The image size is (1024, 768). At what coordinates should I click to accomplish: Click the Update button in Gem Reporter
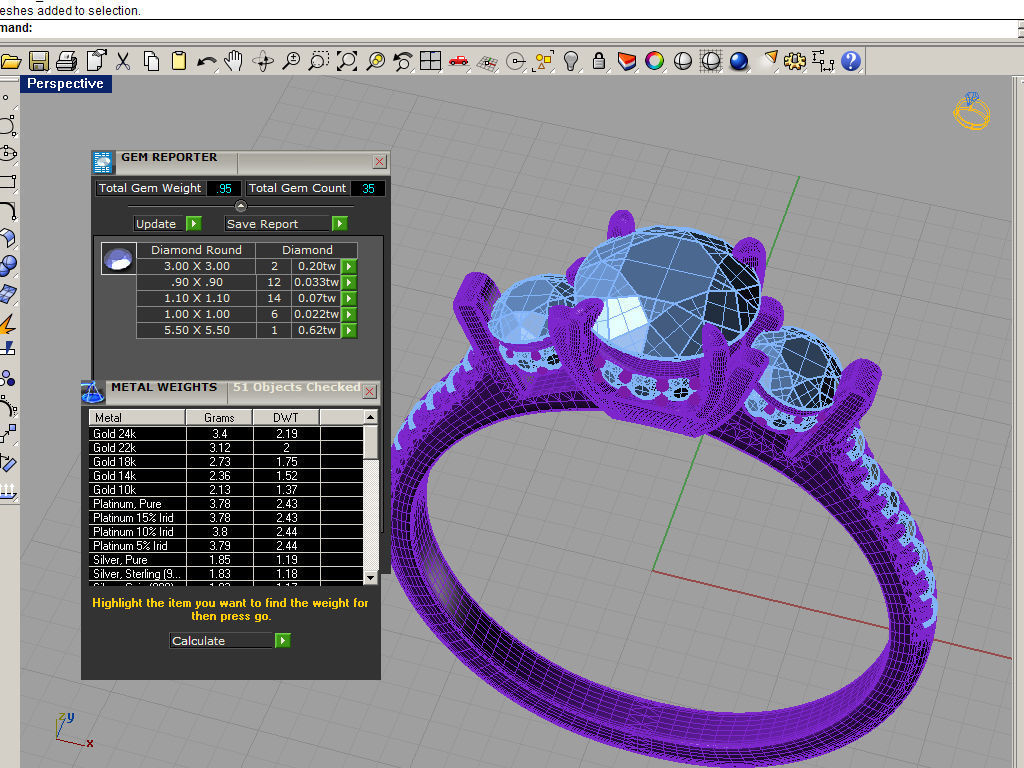[x=167, y=224]
